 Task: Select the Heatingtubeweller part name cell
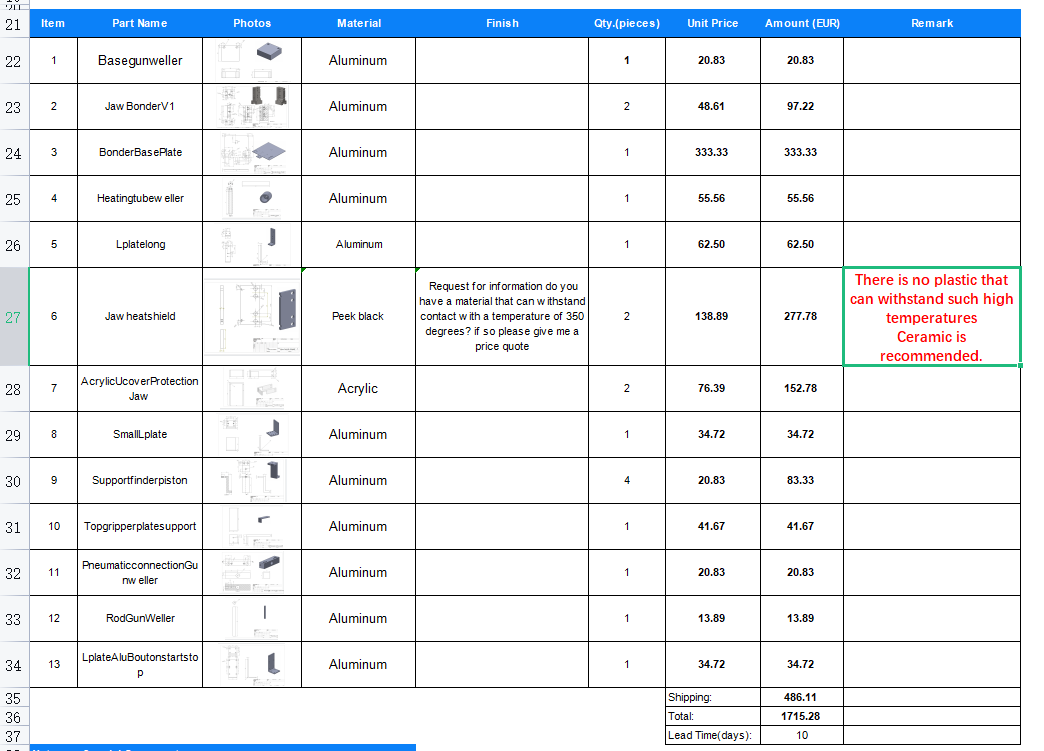pos(140,198)
